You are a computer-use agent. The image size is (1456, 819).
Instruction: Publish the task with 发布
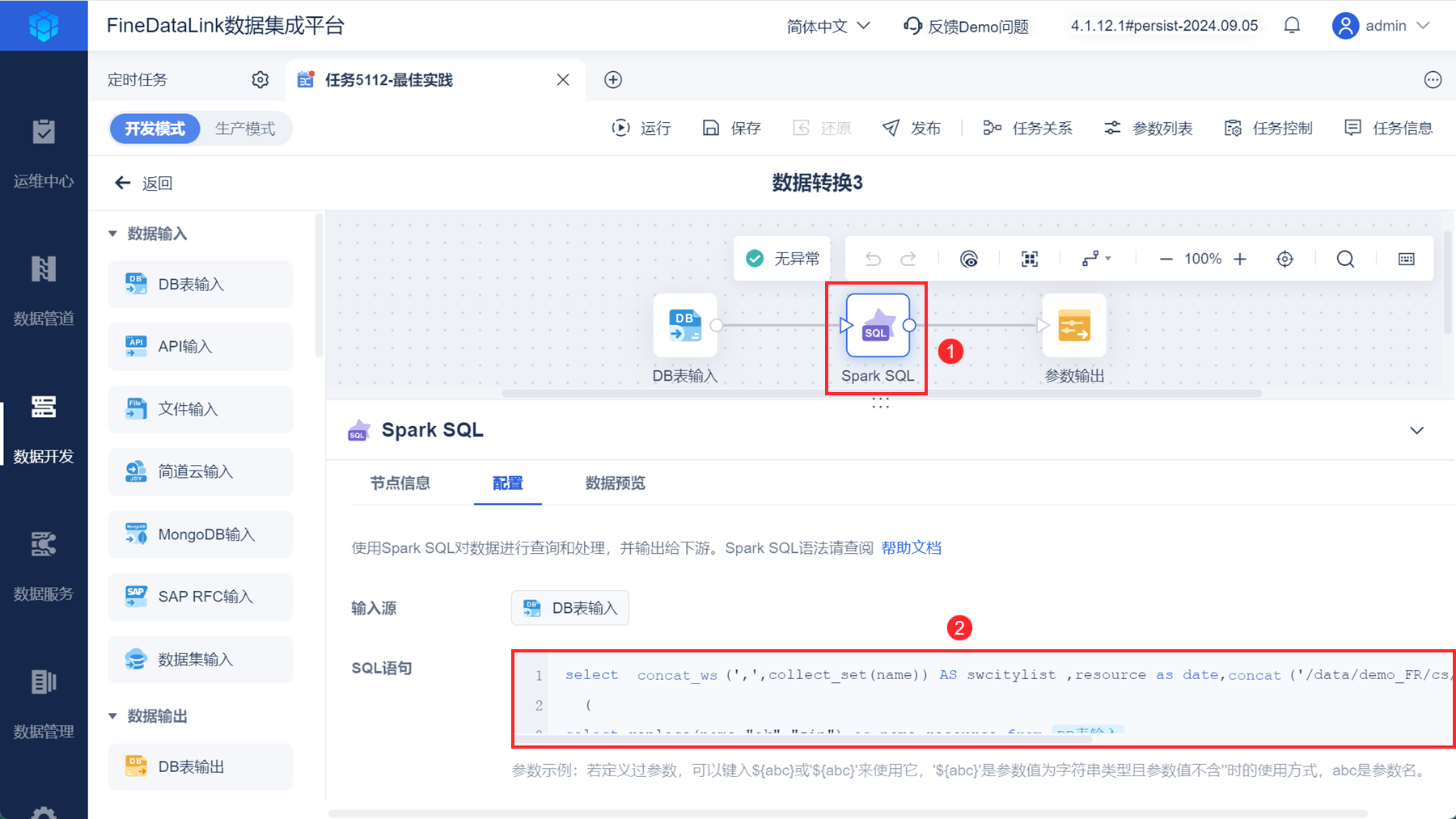tap(912, 128)
